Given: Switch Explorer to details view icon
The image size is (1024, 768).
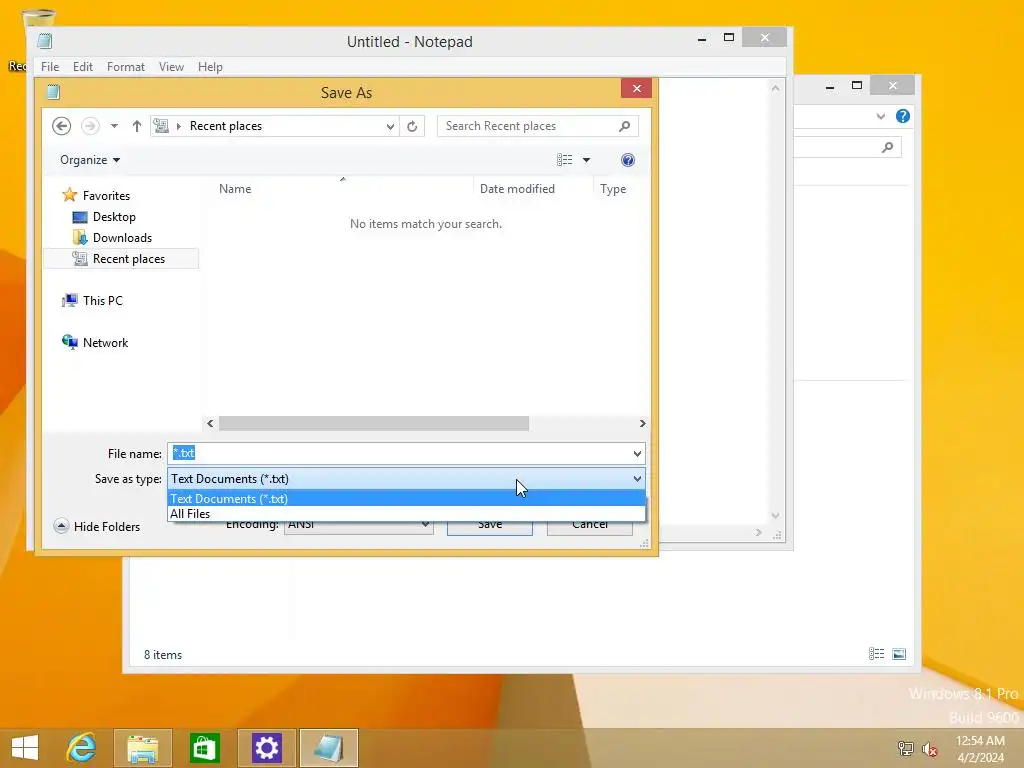Looking at the screenshot, I should click(x=876, y=654).
